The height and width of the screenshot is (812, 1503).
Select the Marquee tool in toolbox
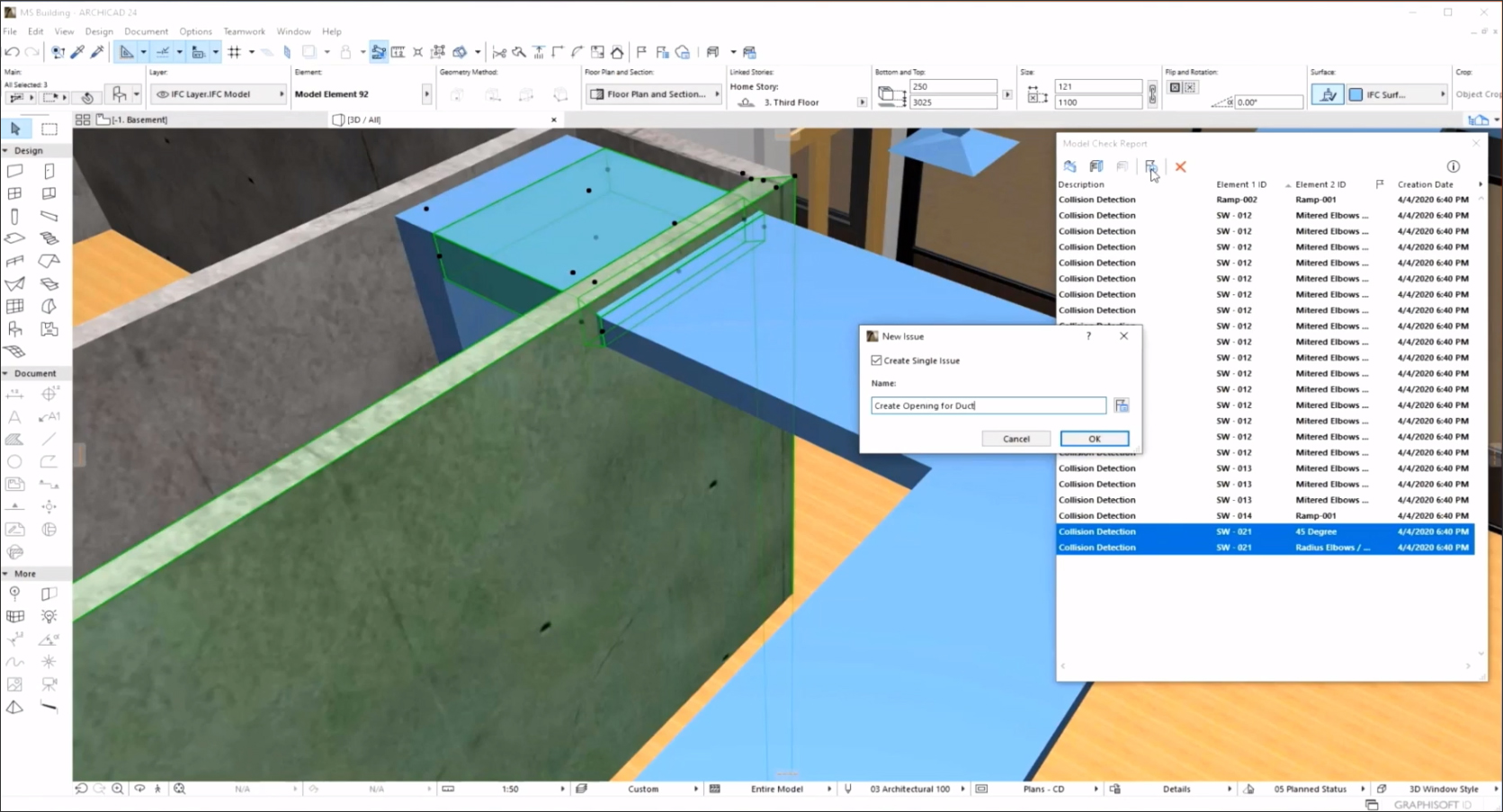point(49,129)
